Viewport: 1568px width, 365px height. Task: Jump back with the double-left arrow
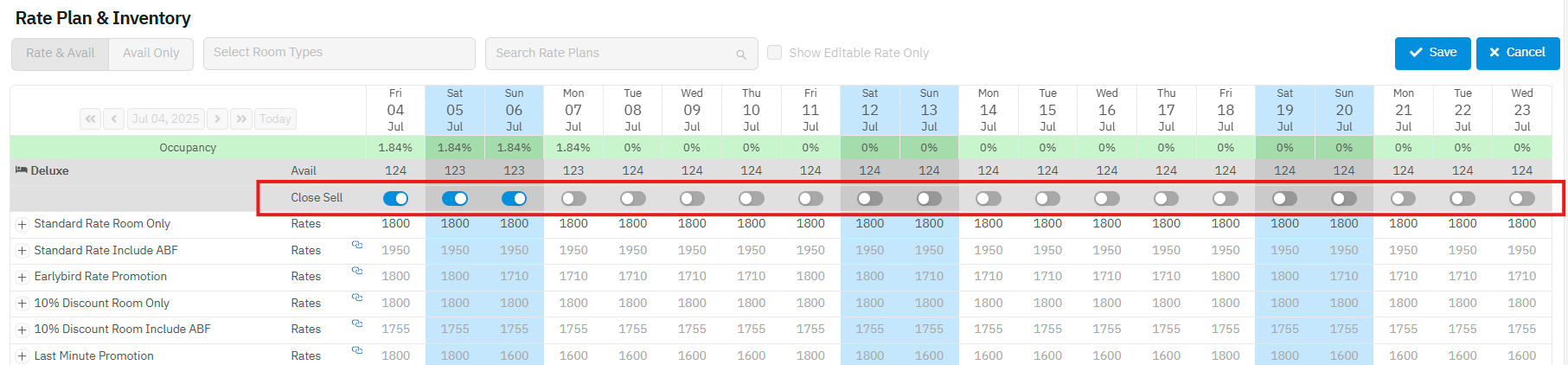point(90,119)
